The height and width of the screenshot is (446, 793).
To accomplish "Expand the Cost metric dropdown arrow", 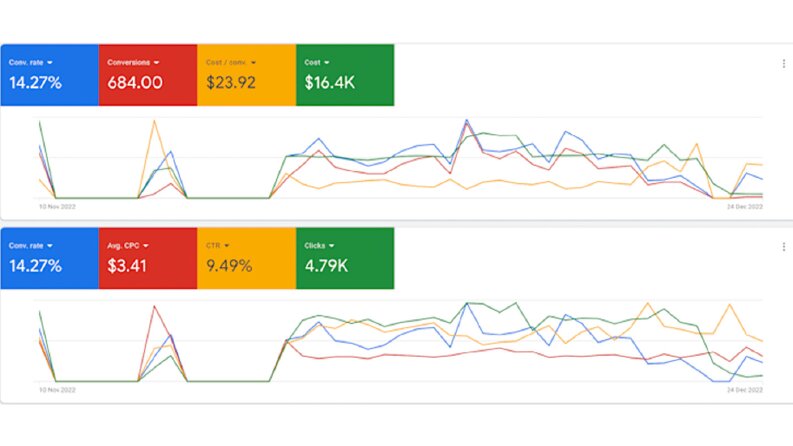I will coord(327,63).
